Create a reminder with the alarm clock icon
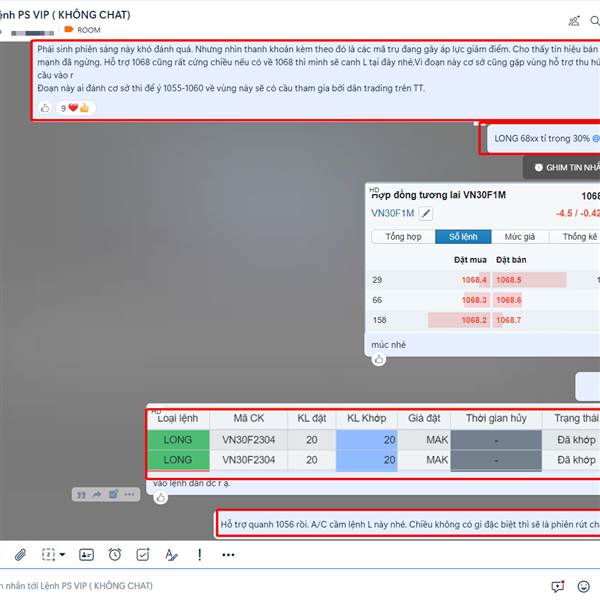Screen dimensions: 600x600 pyautogui.click(x=115, y=554)
